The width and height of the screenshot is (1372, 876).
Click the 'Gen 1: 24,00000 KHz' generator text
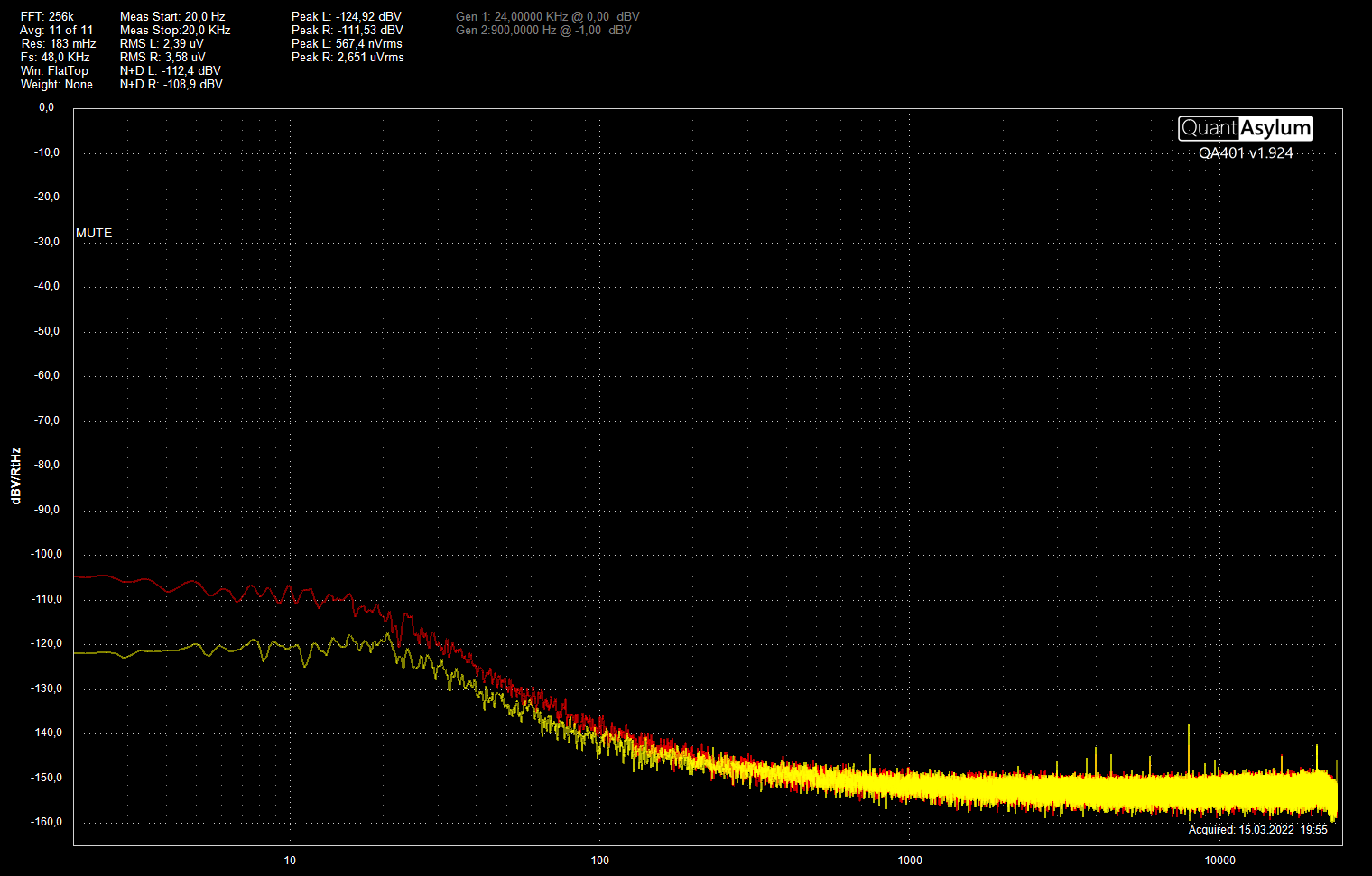click(548, 16)
